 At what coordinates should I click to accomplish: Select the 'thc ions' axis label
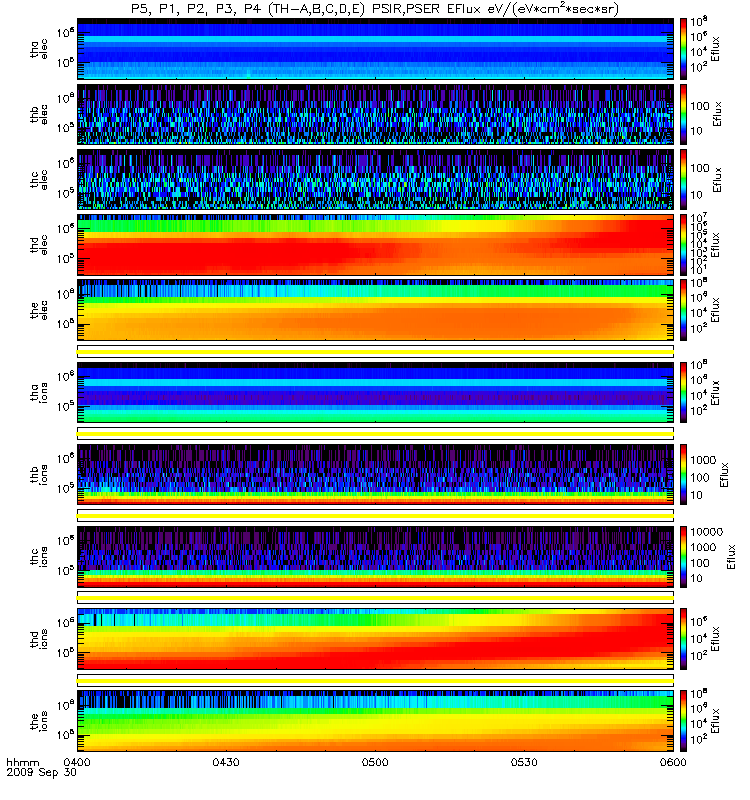coord(39,557)
